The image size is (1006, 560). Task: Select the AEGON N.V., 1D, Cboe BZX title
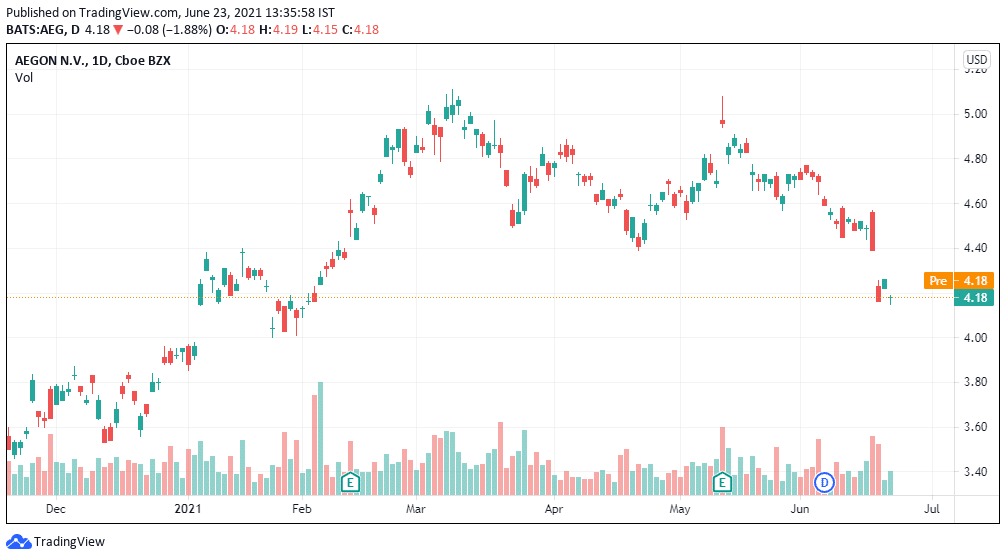pos(92,61)
